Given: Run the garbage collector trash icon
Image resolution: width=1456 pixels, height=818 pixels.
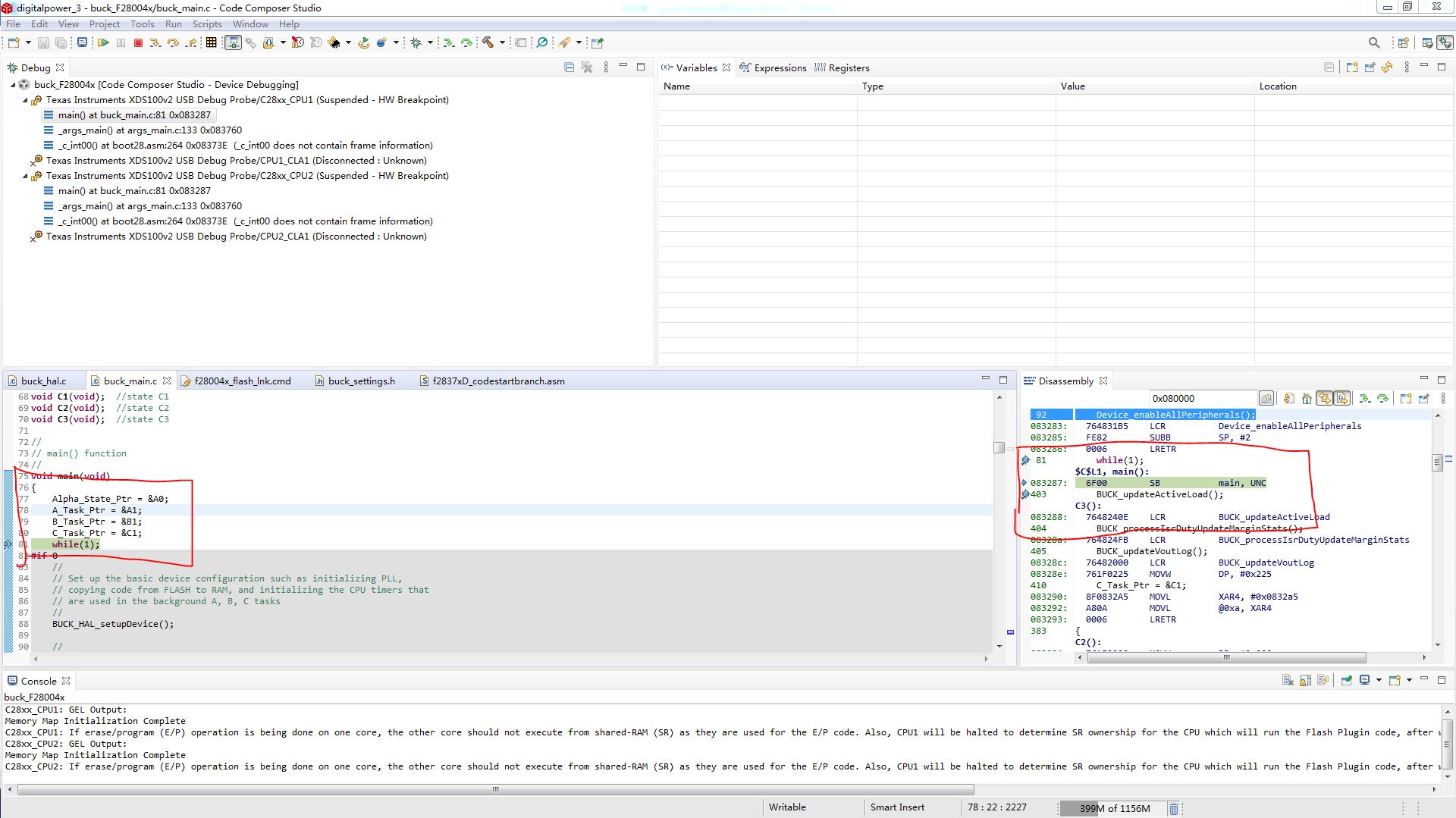Looking at the screenshot, I should (x=1173, y=809).
